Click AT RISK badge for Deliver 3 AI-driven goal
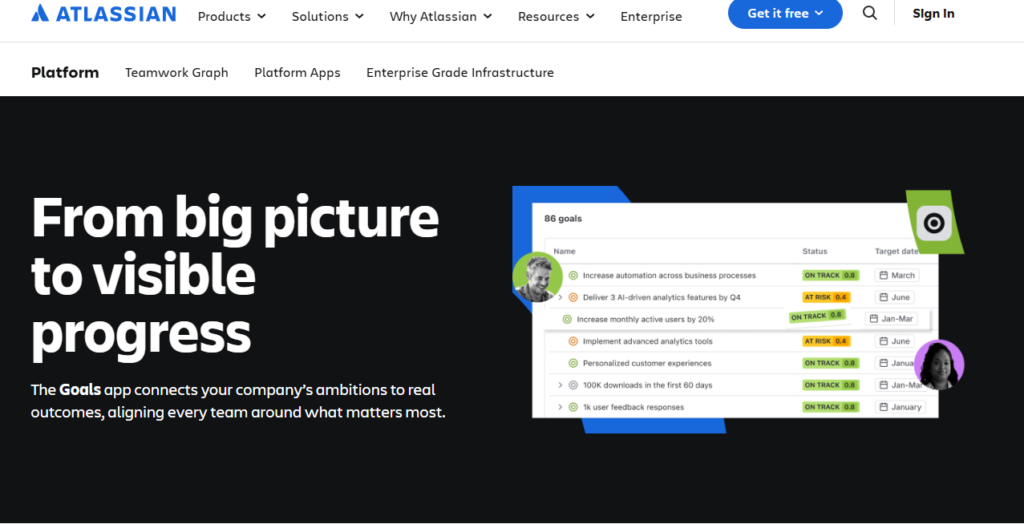Screen dimensions: 1024x524 pyautogui.click(x=826, y=297)
